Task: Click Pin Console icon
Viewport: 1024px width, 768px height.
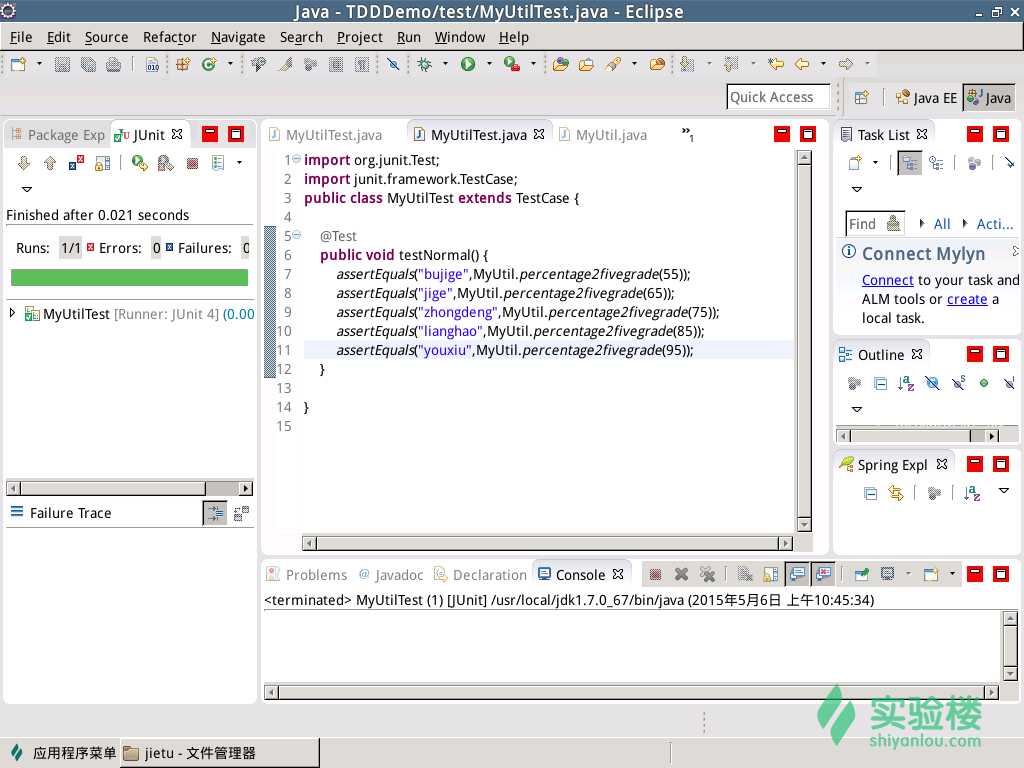Action: [861, 575]
